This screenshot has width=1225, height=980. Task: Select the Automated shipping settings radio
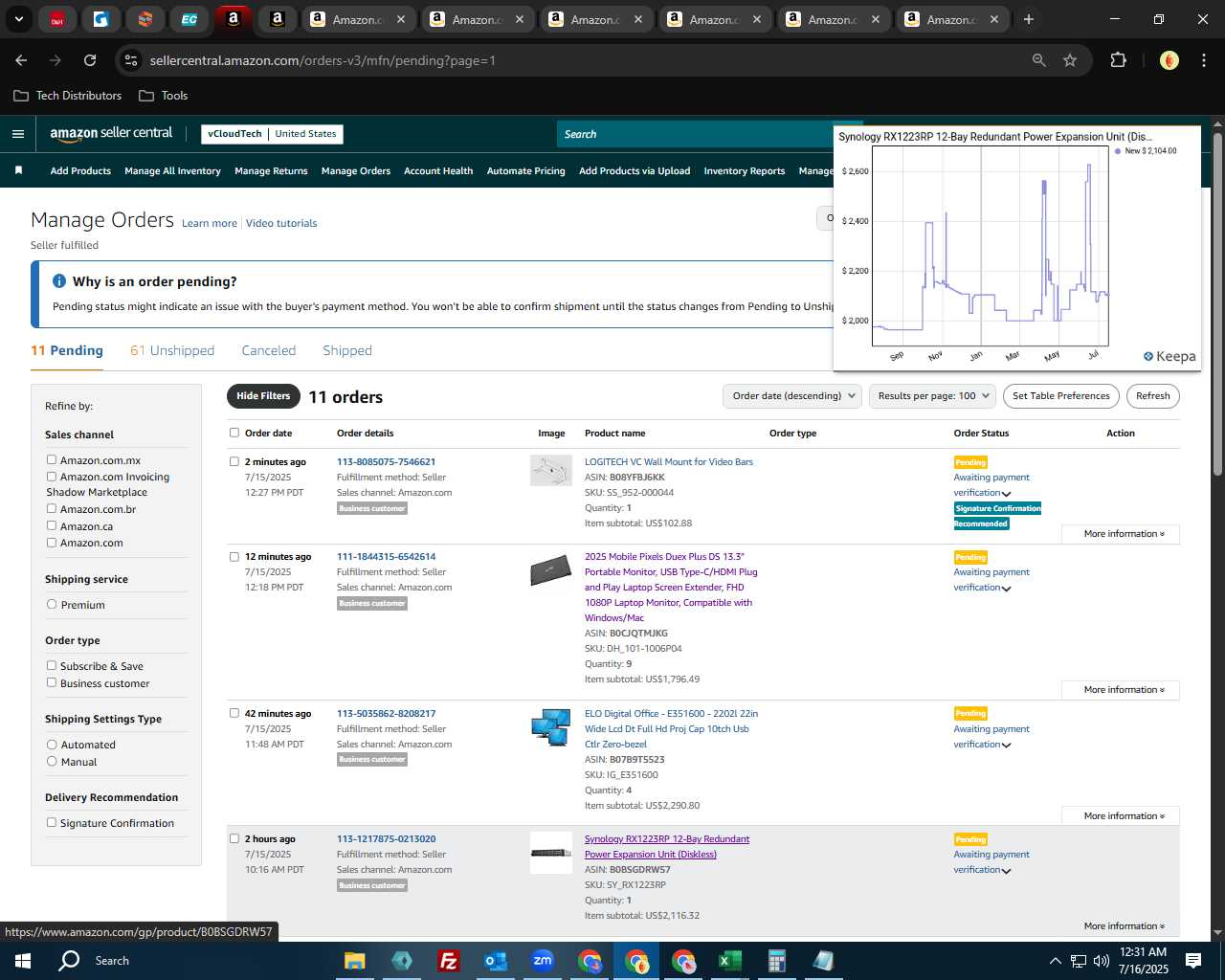pyautogui.click(x=52, y=744)
